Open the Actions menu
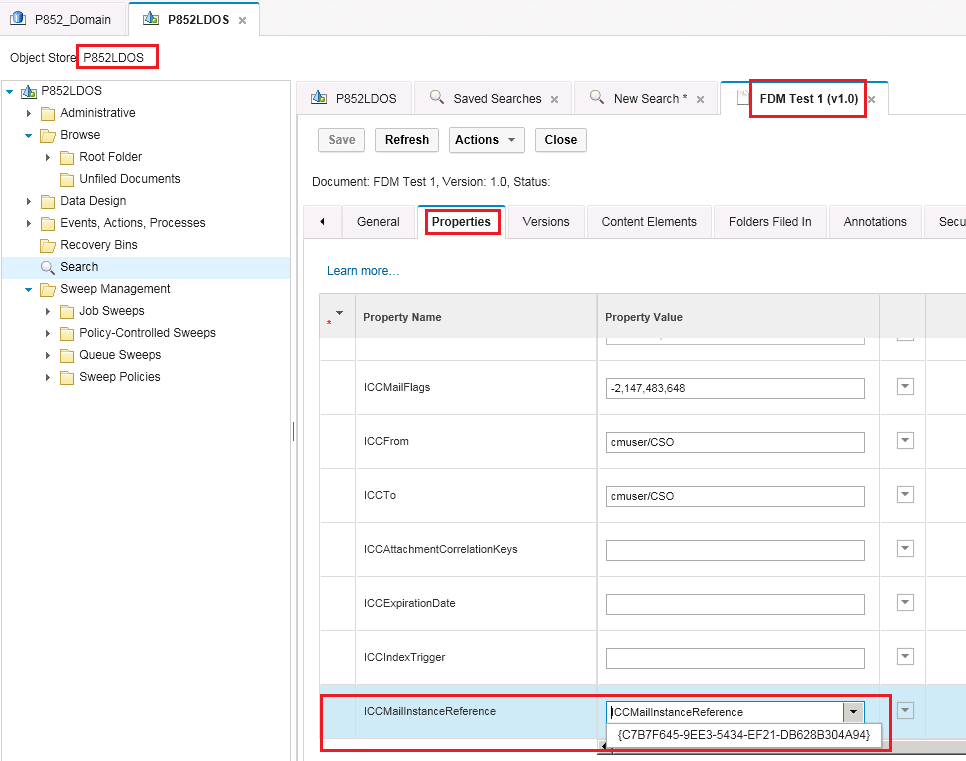Image resolution: width=966 pixels, height=761 pixels. coord(486,140)
